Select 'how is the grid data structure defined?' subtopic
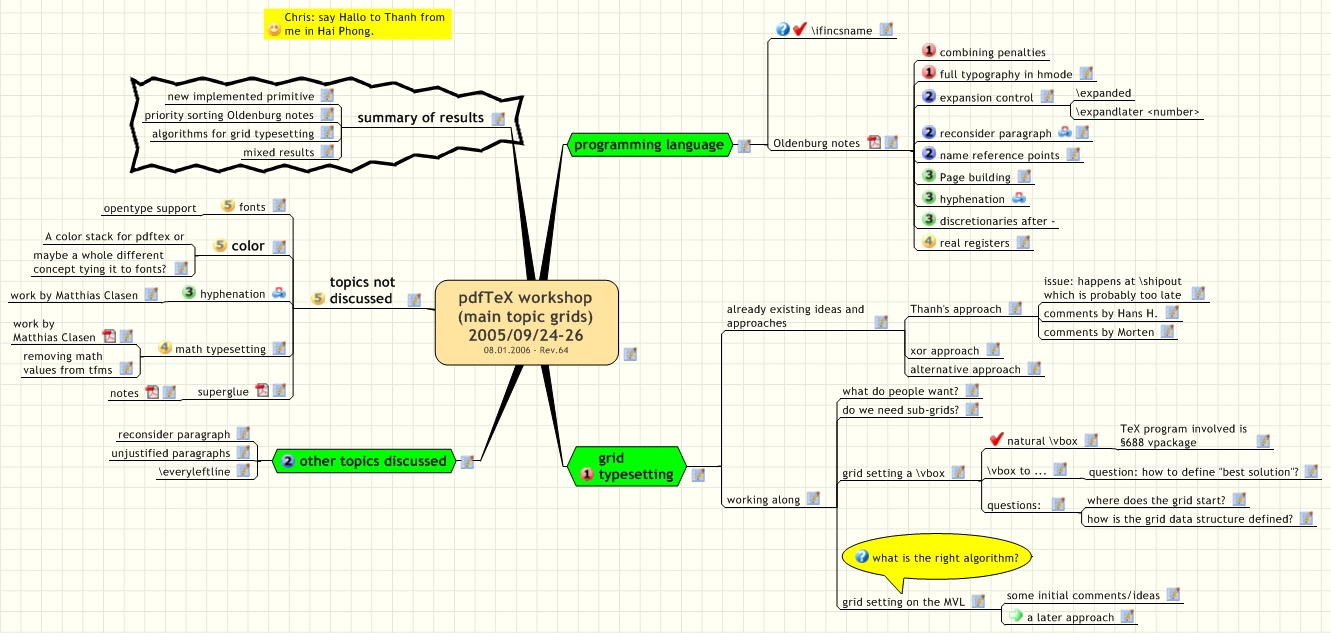The height and width of the screenshot is (633, 1331). pos(1190,518)
